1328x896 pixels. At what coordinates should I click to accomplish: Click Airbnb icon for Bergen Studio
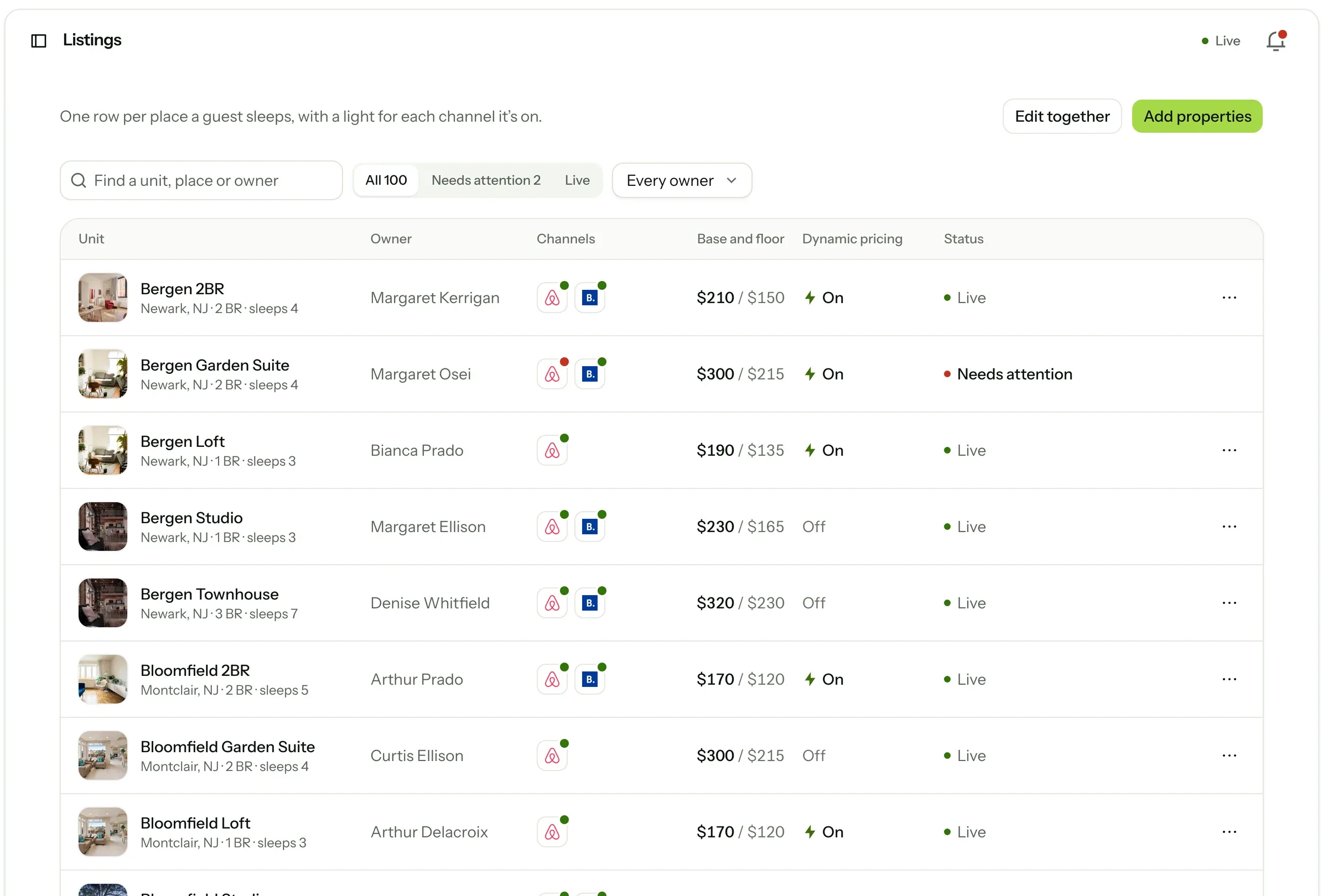552,527
